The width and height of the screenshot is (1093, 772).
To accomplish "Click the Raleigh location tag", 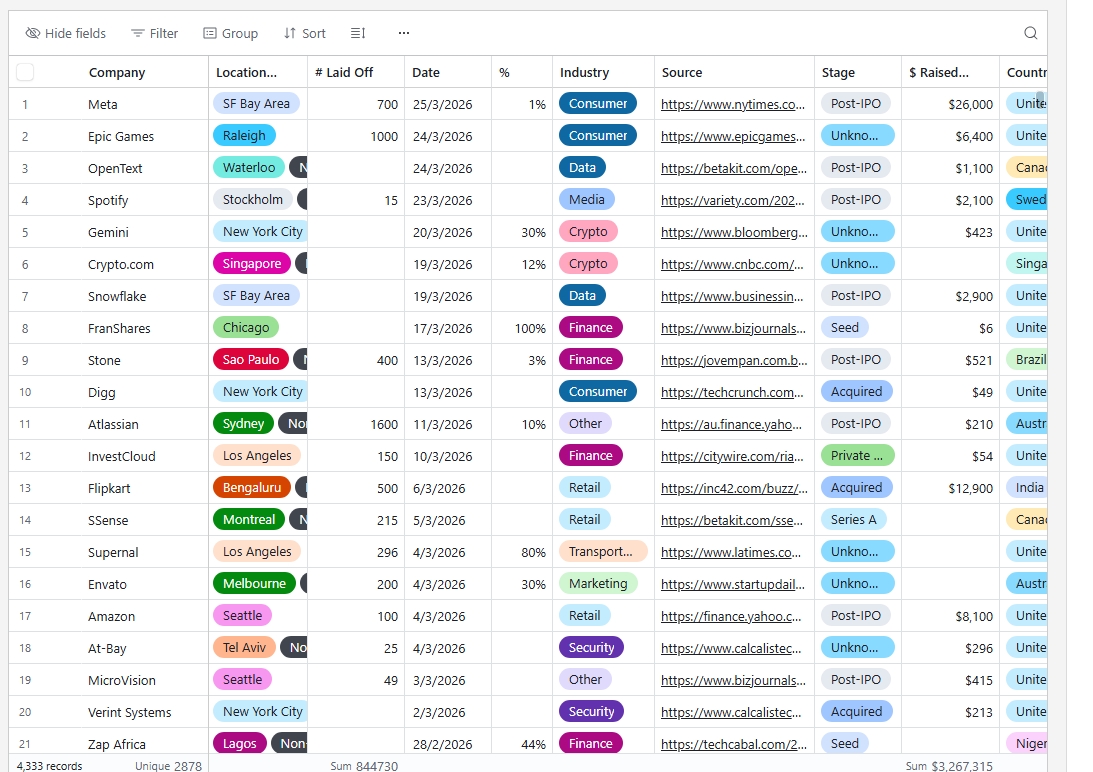I will 244,136.
